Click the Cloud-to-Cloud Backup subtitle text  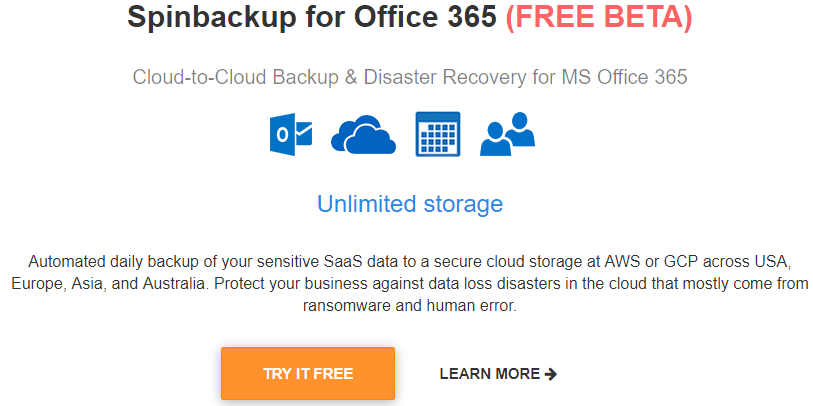[409, 77]
